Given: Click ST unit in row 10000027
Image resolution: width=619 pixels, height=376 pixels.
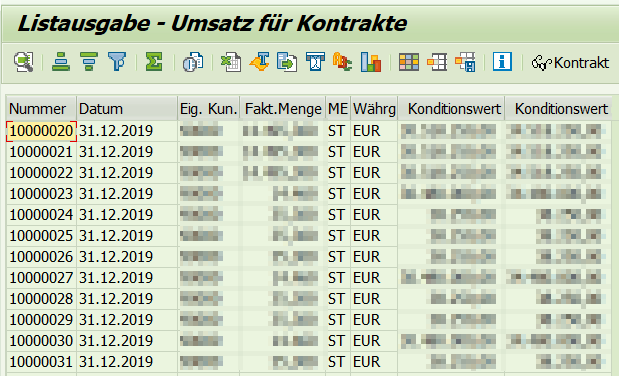Looking at the screenshot, I should (x=338, y=278).
